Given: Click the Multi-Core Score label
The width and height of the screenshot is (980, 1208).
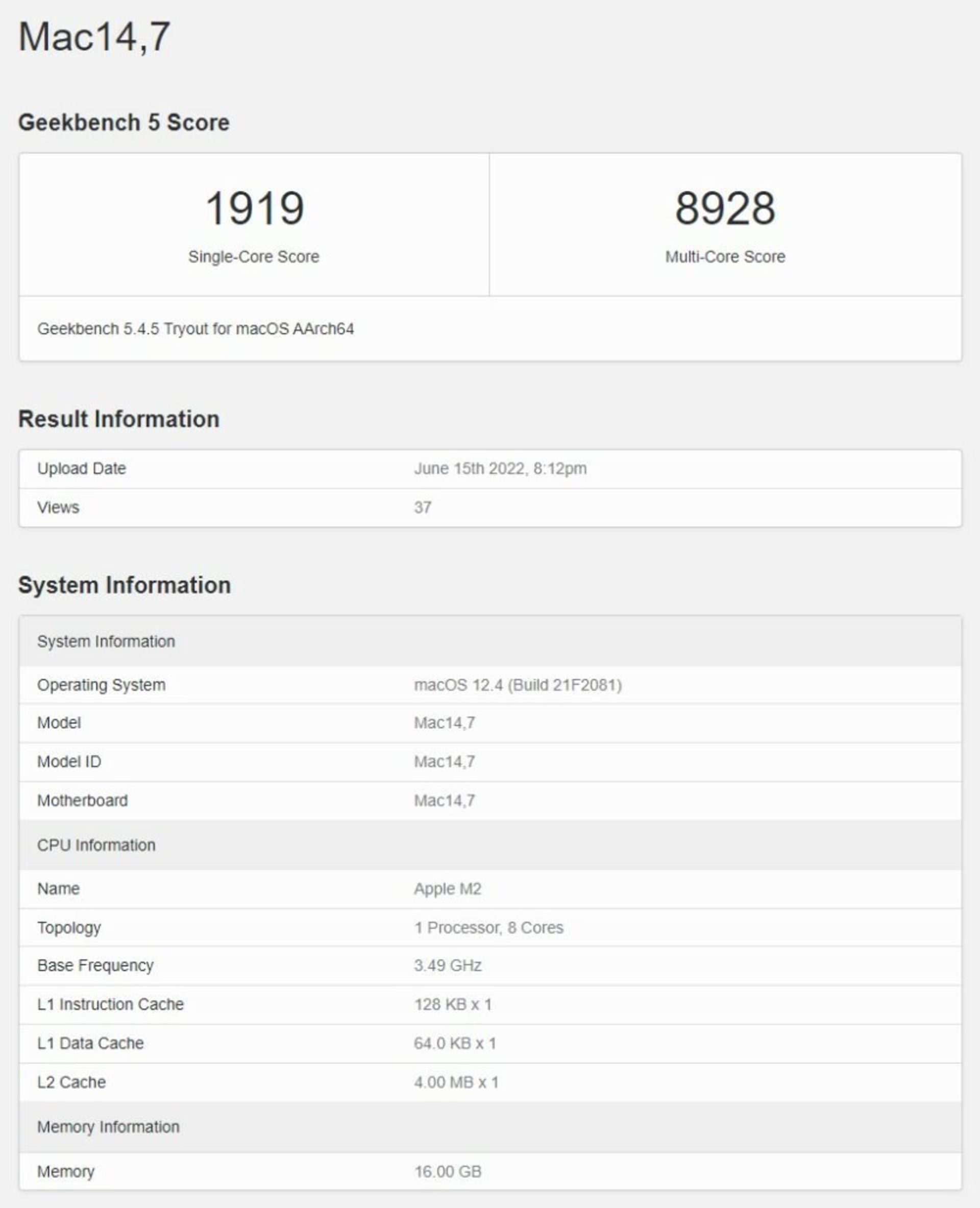Looking at the screenshot, I should click(x=725, y=257).
